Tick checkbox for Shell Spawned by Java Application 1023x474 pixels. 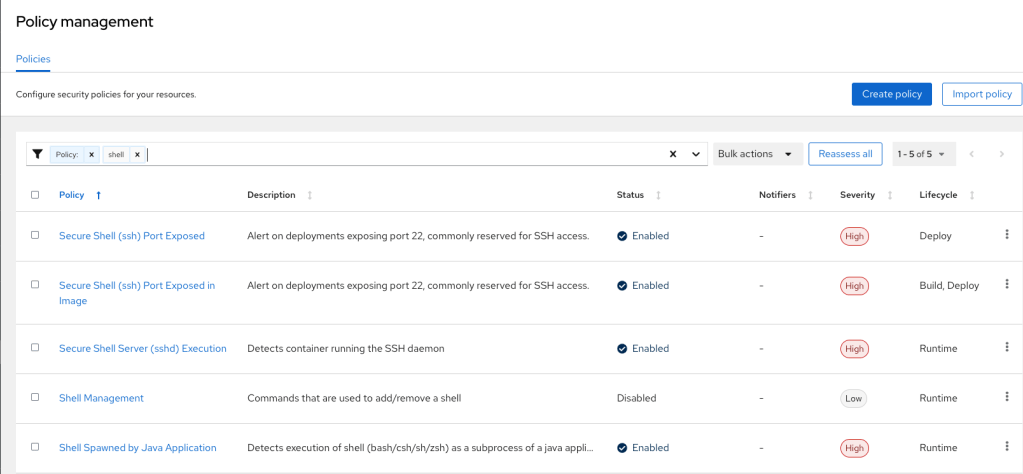click(x=35, y=447)
